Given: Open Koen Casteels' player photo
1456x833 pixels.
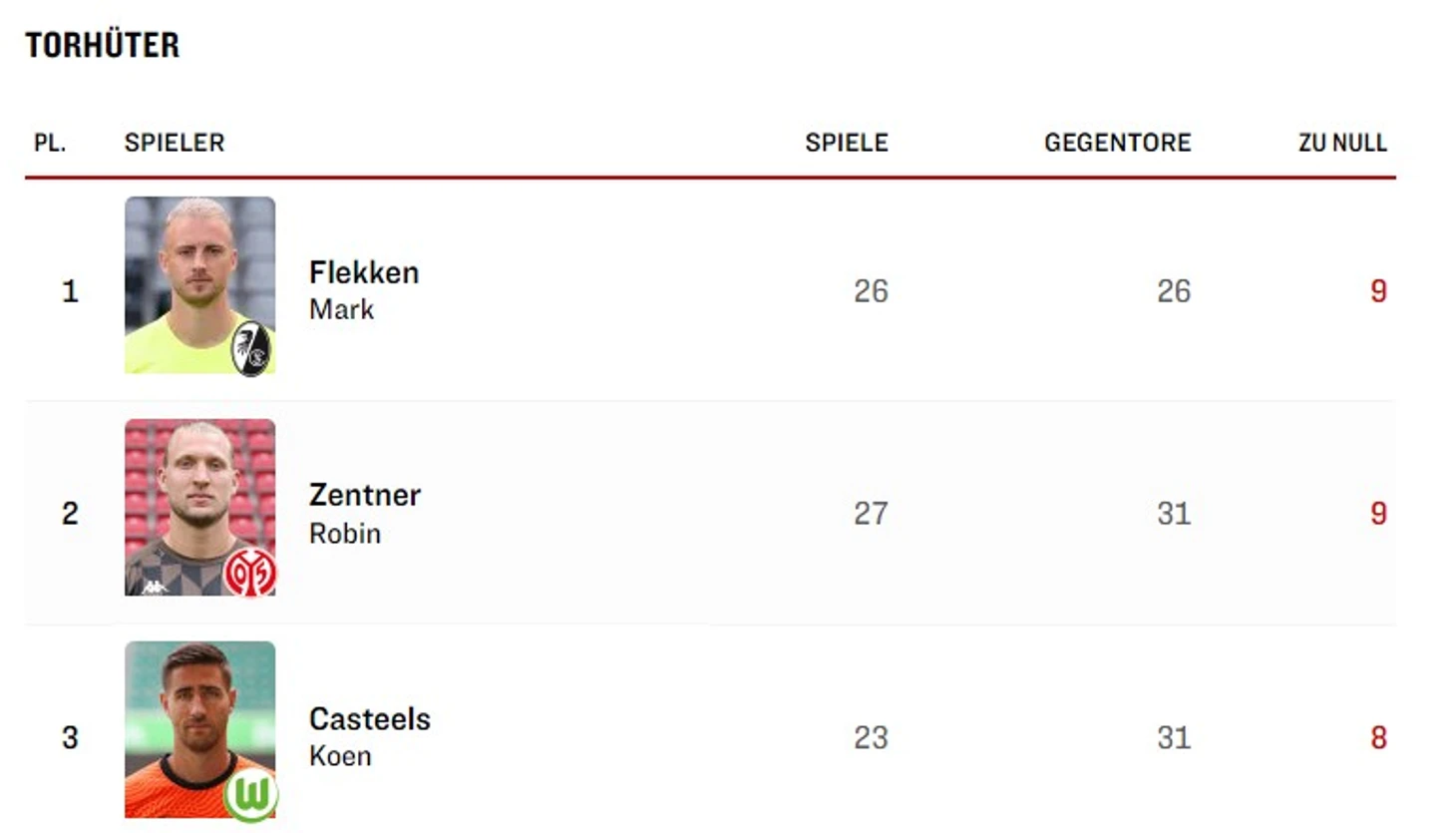Looking at the screenshot, I should pos(199,730).
